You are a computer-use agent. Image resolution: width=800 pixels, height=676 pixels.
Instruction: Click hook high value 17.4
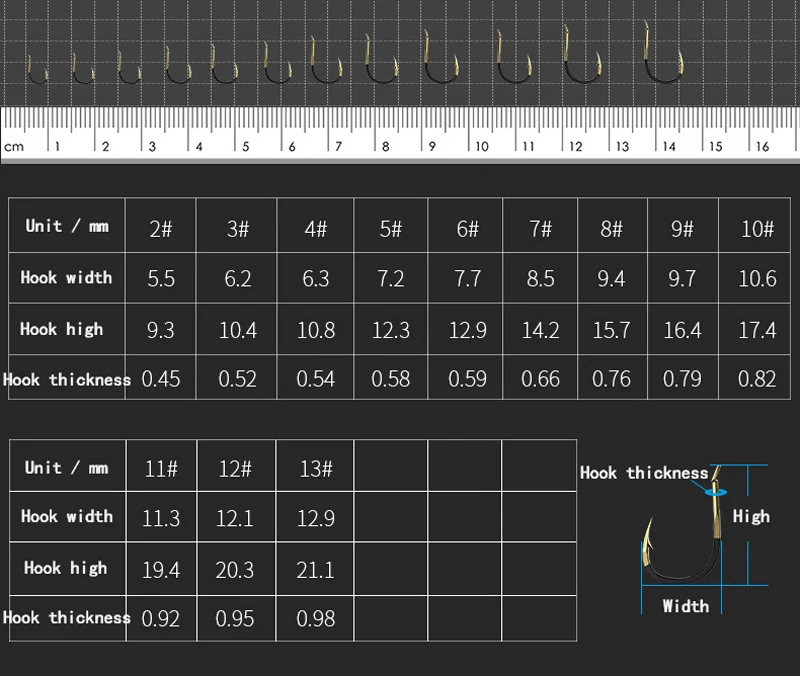click(758, 330)
